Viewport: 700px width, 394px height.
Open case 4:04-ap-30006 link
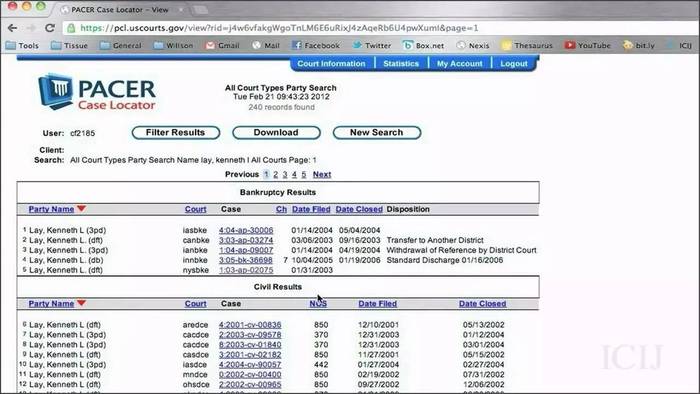246,230
